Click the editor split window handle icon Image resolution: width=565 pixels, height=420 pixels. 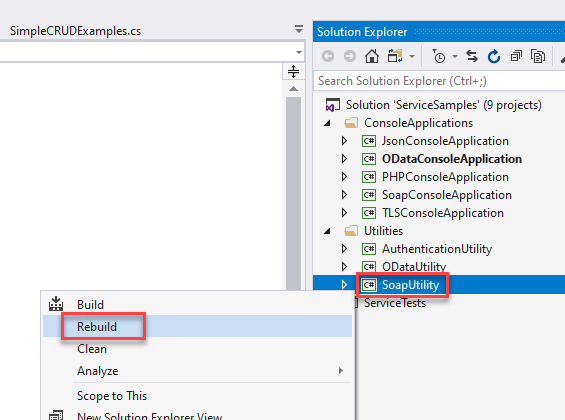(x=293, y=71)
